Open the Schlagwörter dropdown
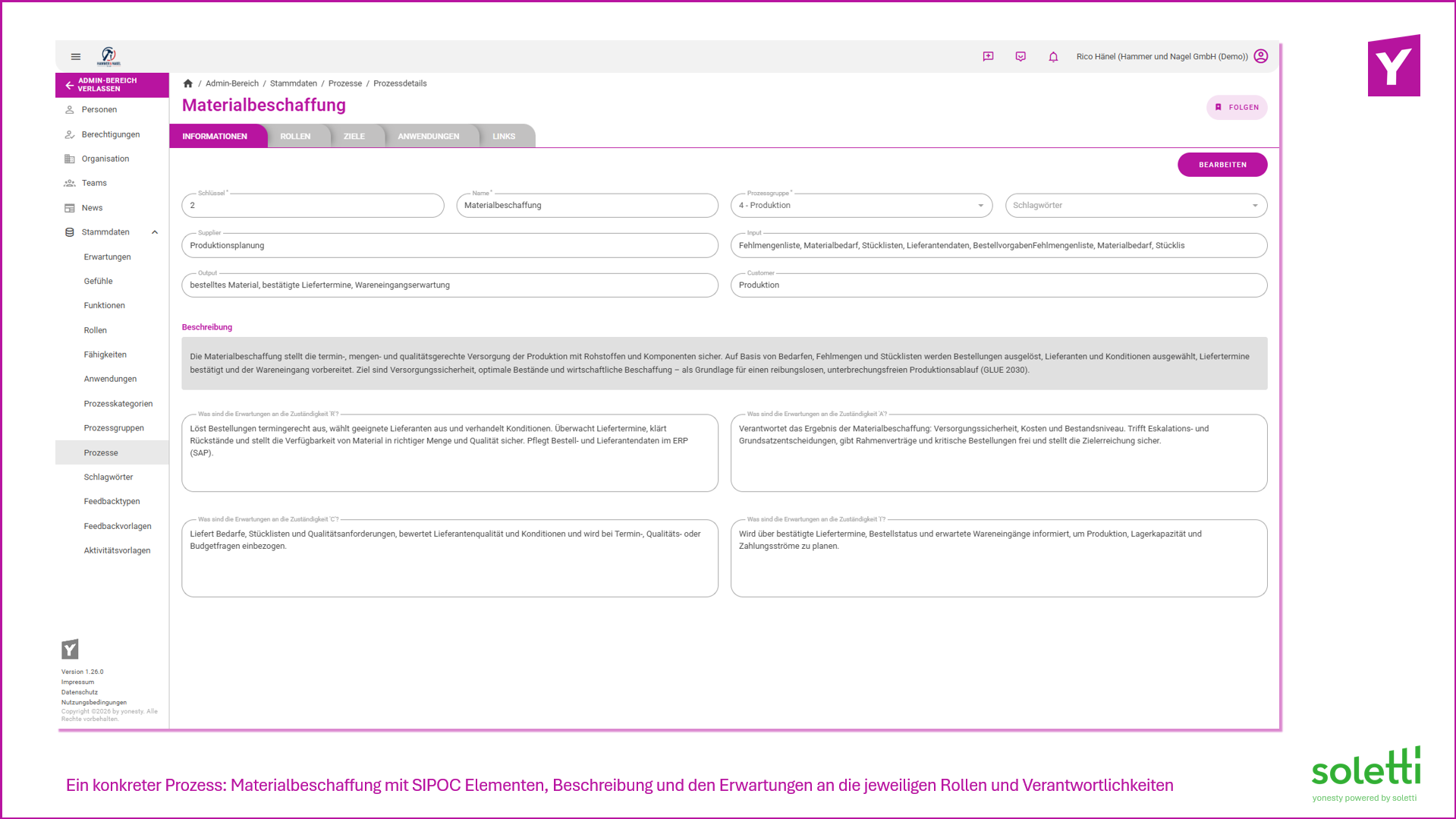The height and width of the screenshot is (819, 1456). coord(1136,206)
